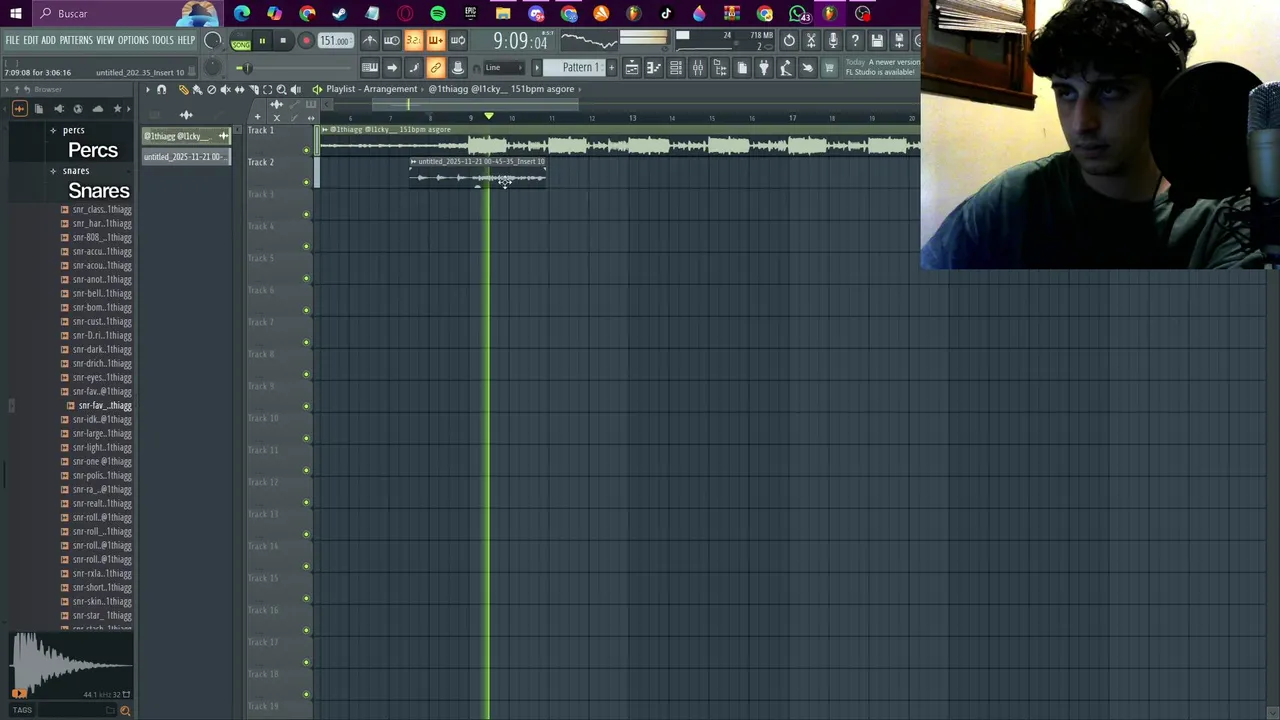This screenshot has width=1280, height=720.
Task: Toggle wait for input before recording
Action: click(x=391, y=40)
